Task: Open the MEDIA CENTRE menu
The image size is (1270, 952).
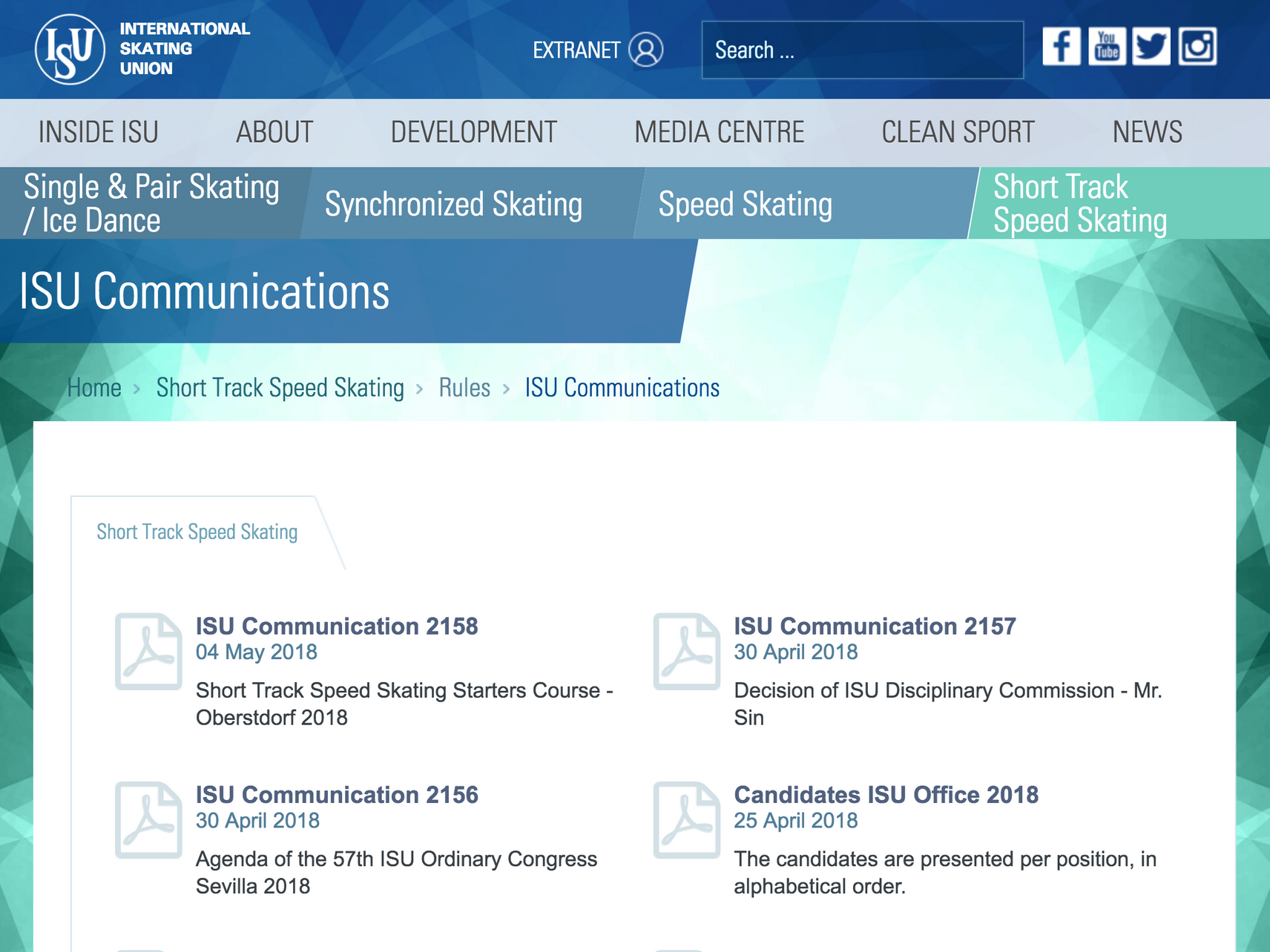Action: (720, 133)
